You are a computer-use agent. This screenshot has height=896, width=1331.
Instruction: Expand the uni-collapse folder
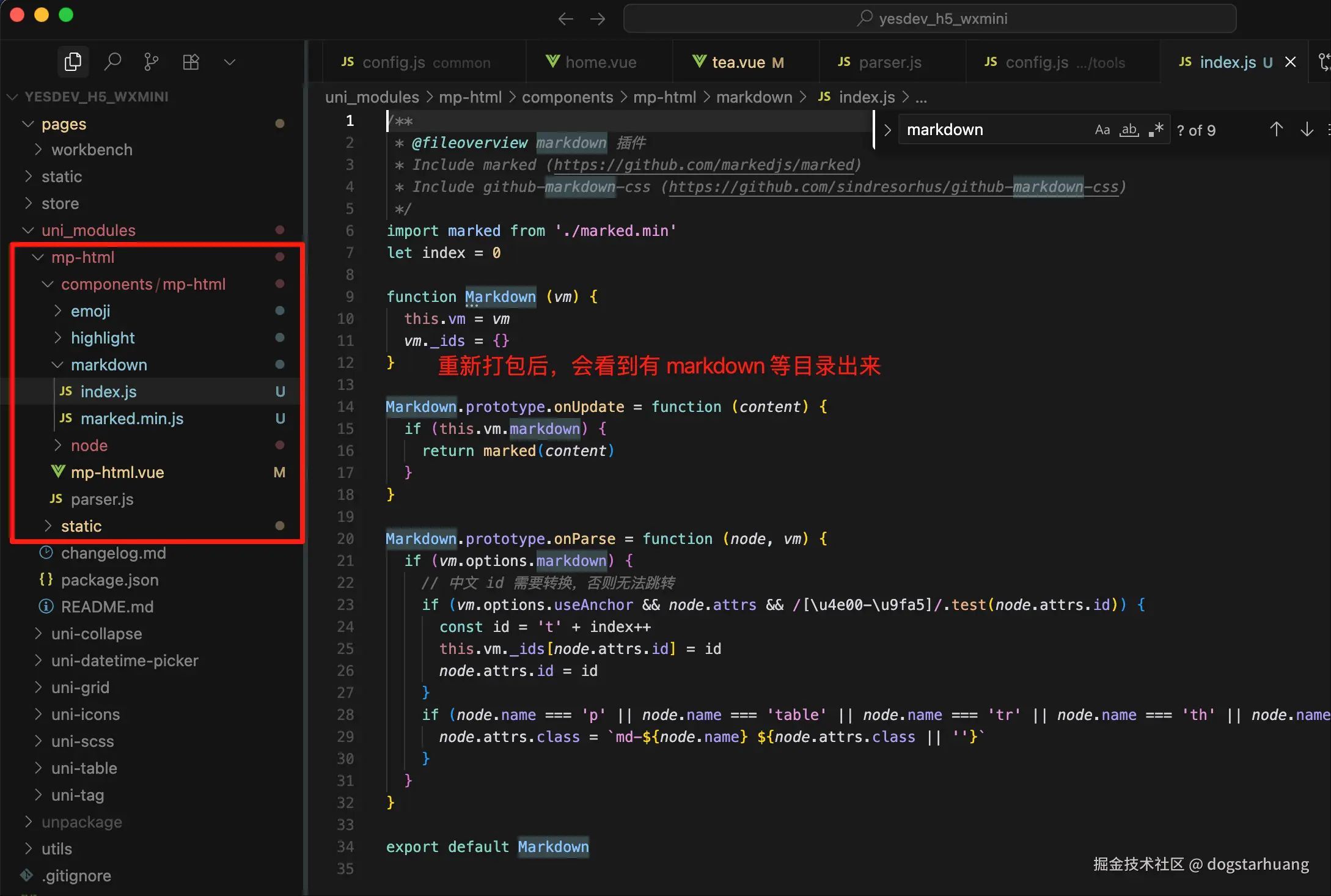click(x=97, y=634)
